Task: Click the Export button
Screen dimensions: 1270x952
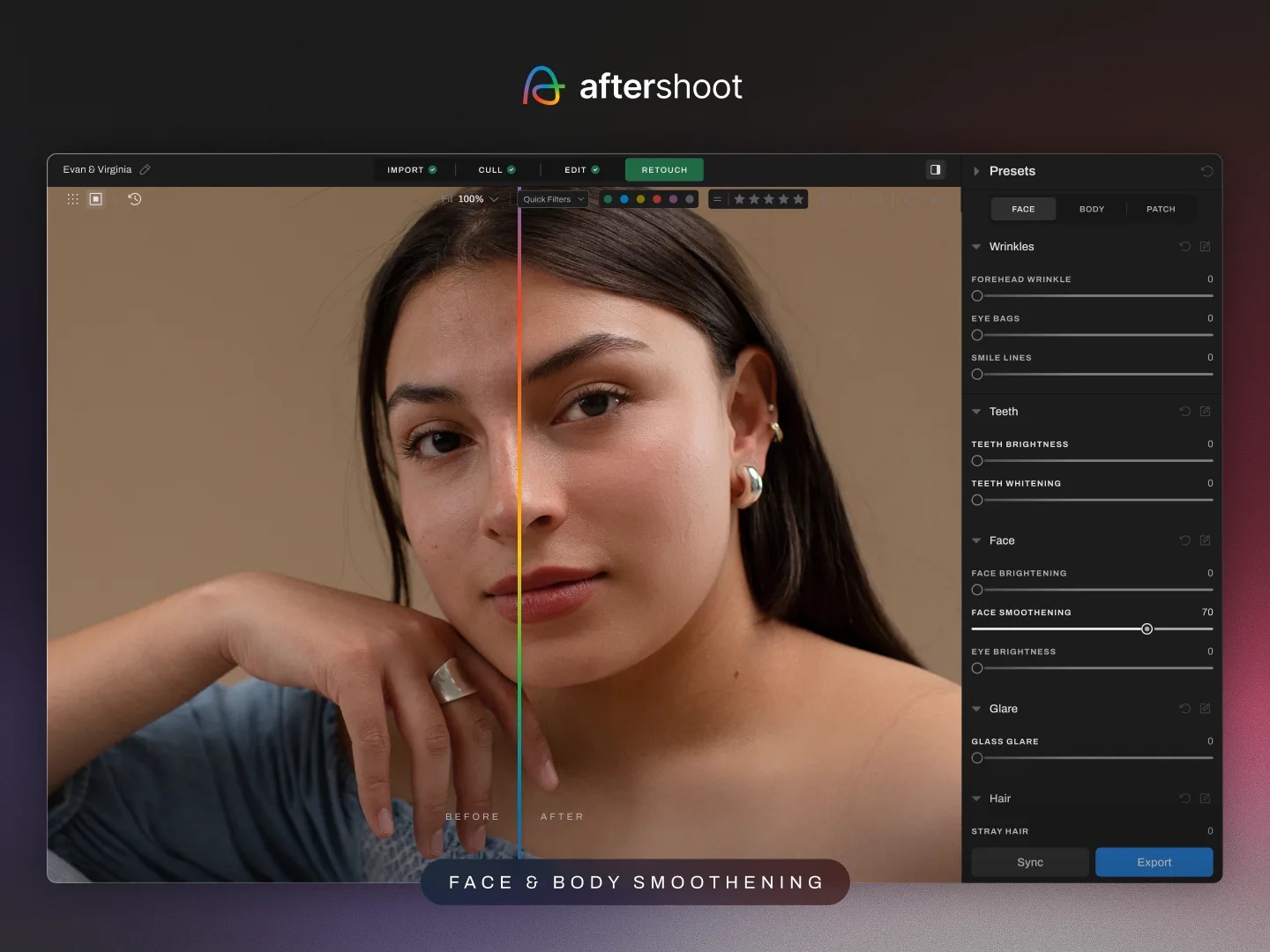Action: 1154,862
